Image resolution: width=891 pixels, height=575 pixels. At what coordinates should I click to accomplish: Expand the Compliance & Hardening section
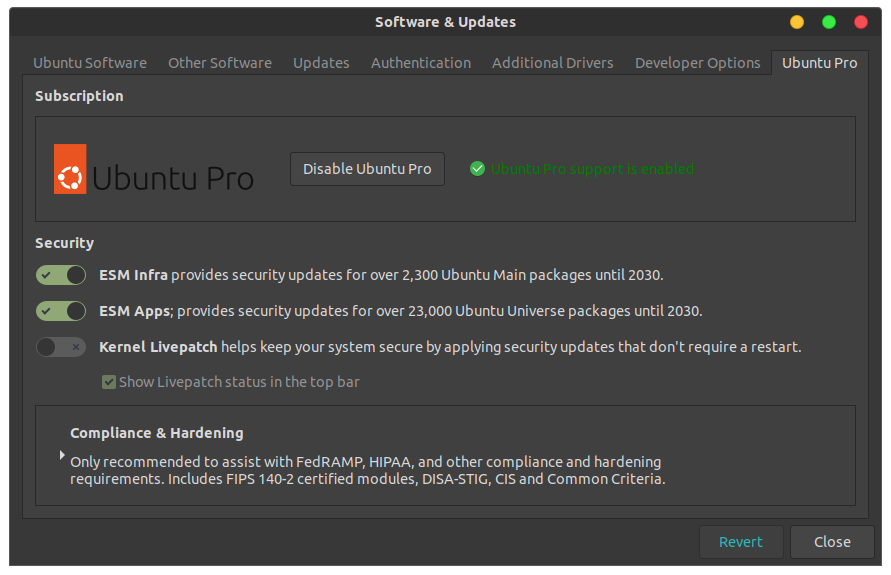click(x=62, y=455)
